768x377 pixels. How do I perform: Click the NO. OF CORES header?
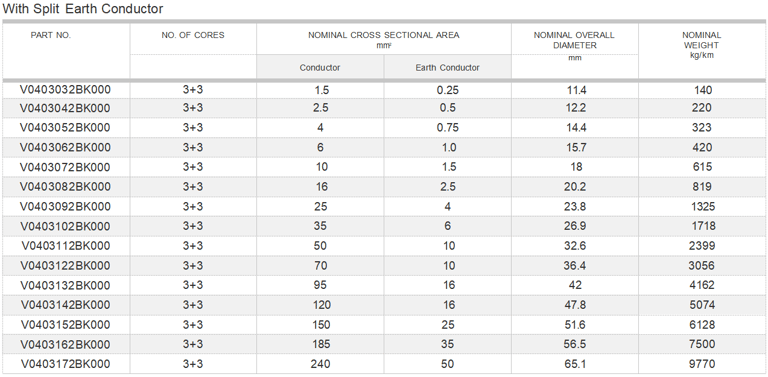click(x=193, y=35)
